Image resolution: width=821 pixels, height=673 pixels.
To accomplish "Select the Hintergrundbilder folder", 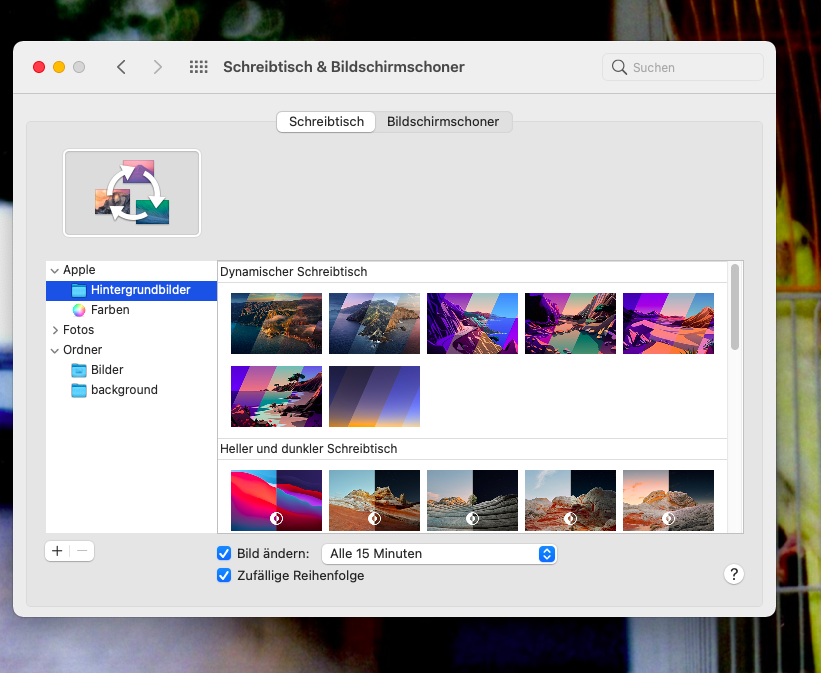I will [131, 290].
